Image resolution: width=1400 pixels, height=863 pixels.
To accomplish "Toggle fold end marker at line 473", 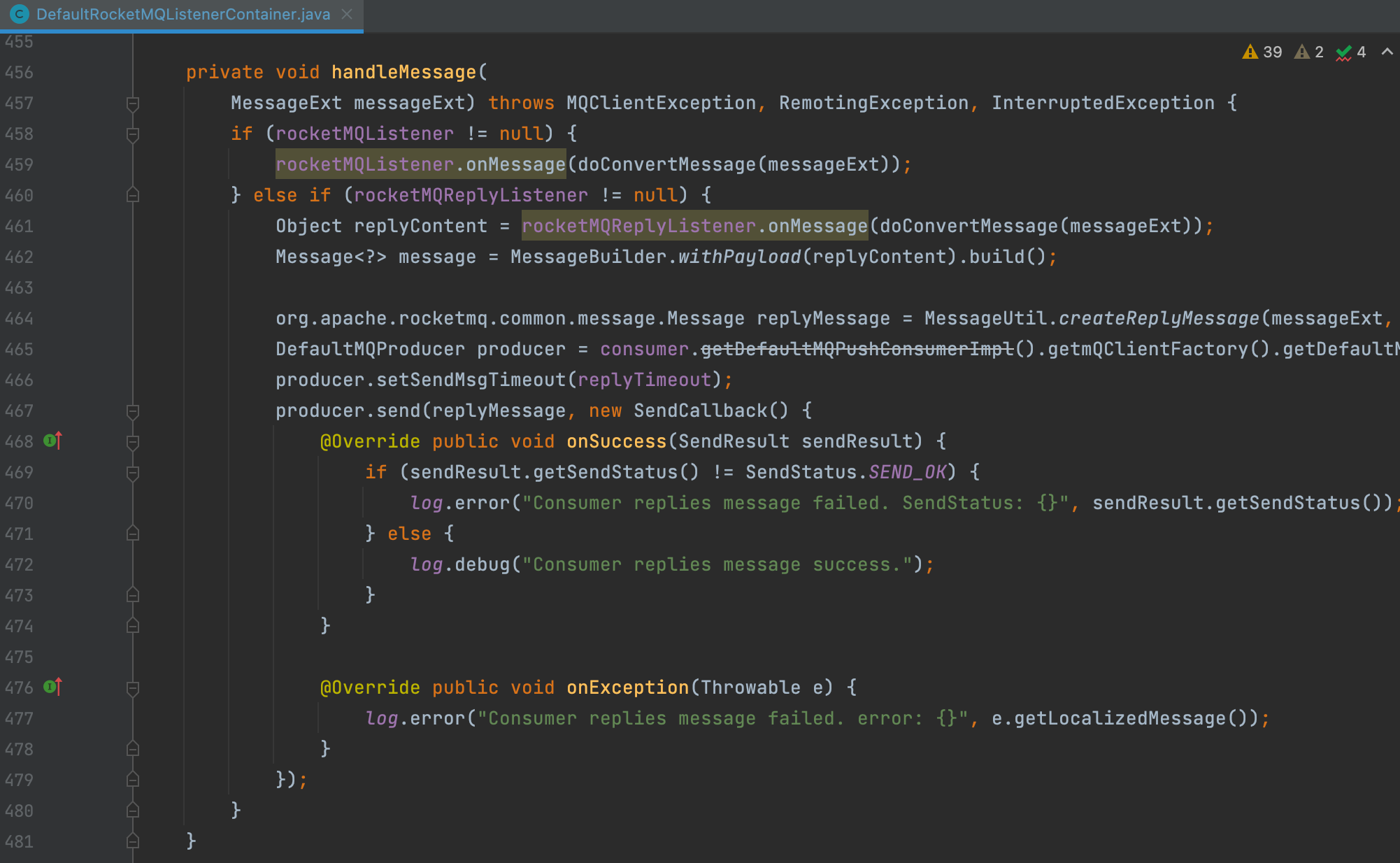I will pos(133,595).
